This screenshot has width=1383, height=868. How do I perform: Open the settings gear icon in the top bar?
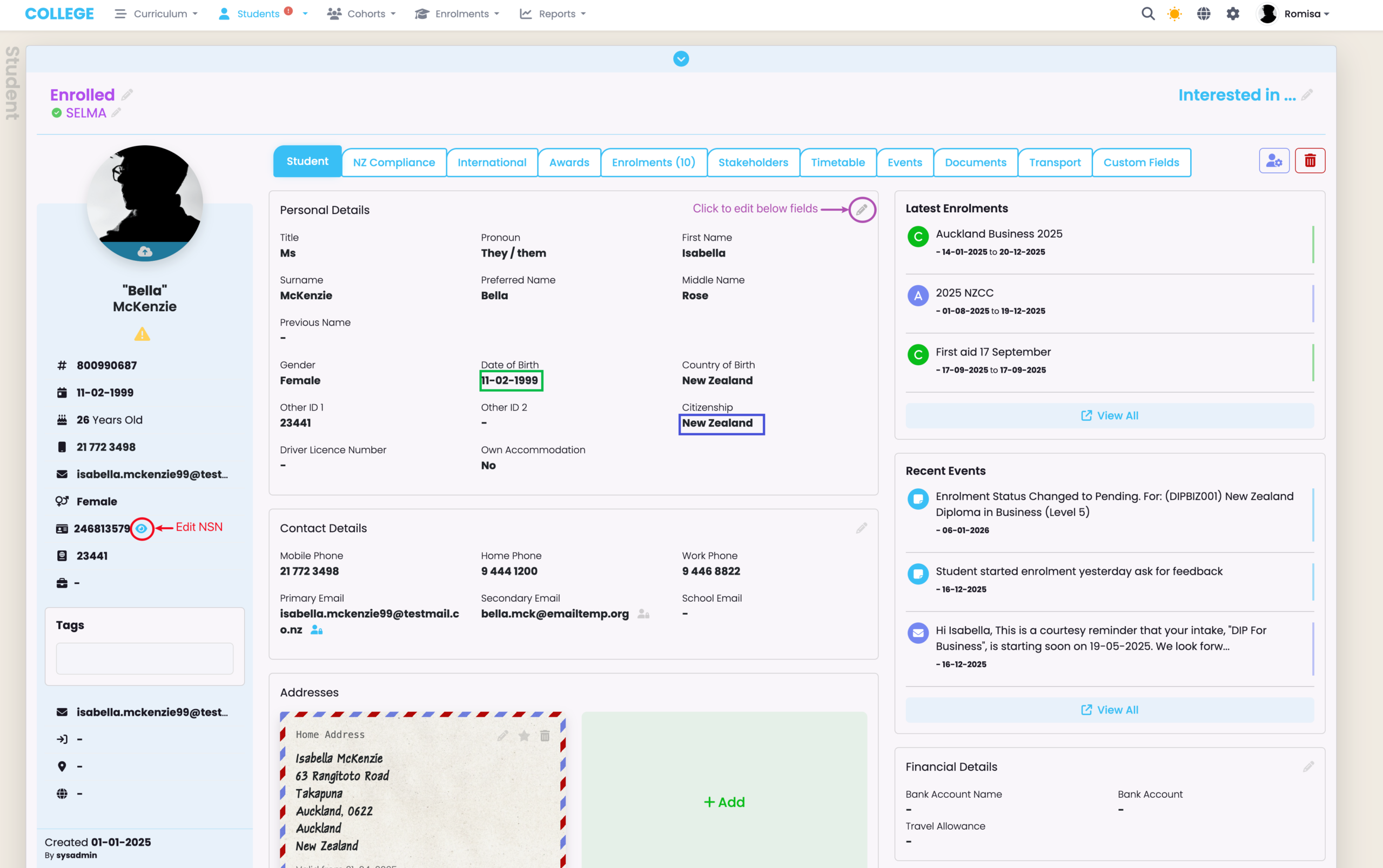click(1233, 14)
